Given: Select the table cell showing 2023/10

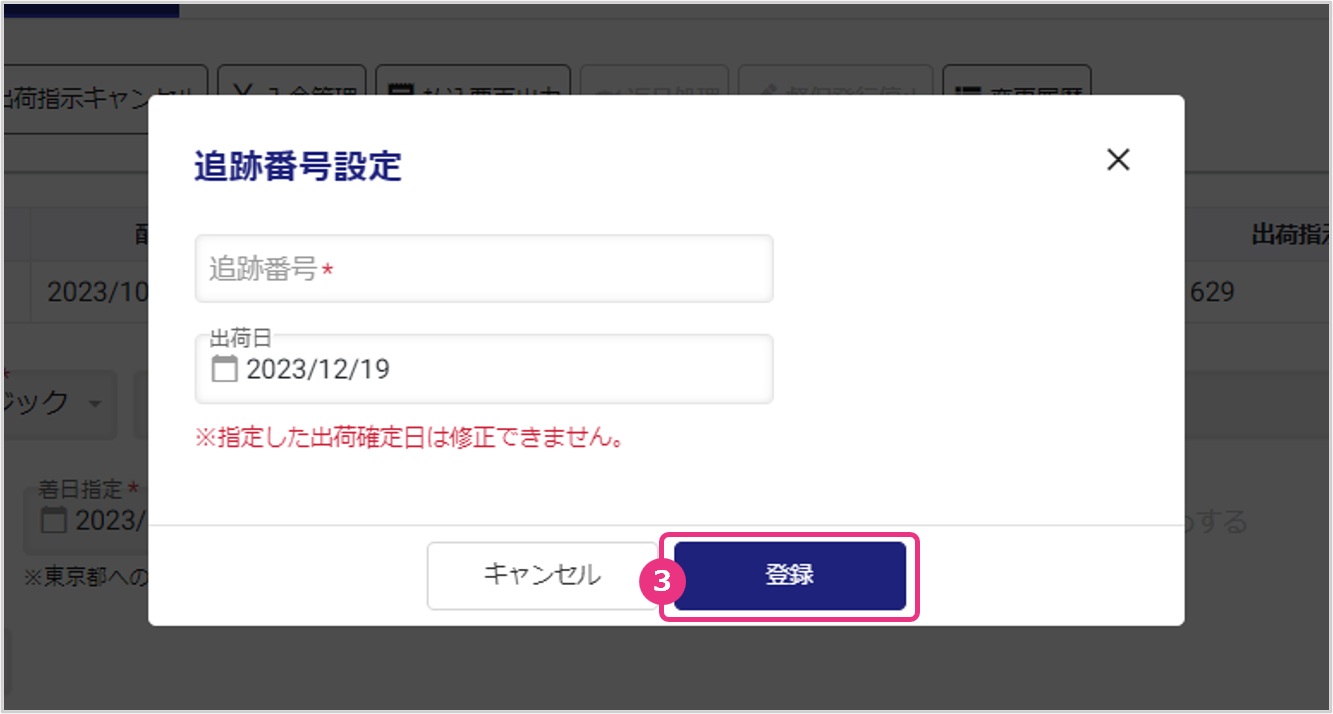Looking at the screenshot, I should point(90,292).
